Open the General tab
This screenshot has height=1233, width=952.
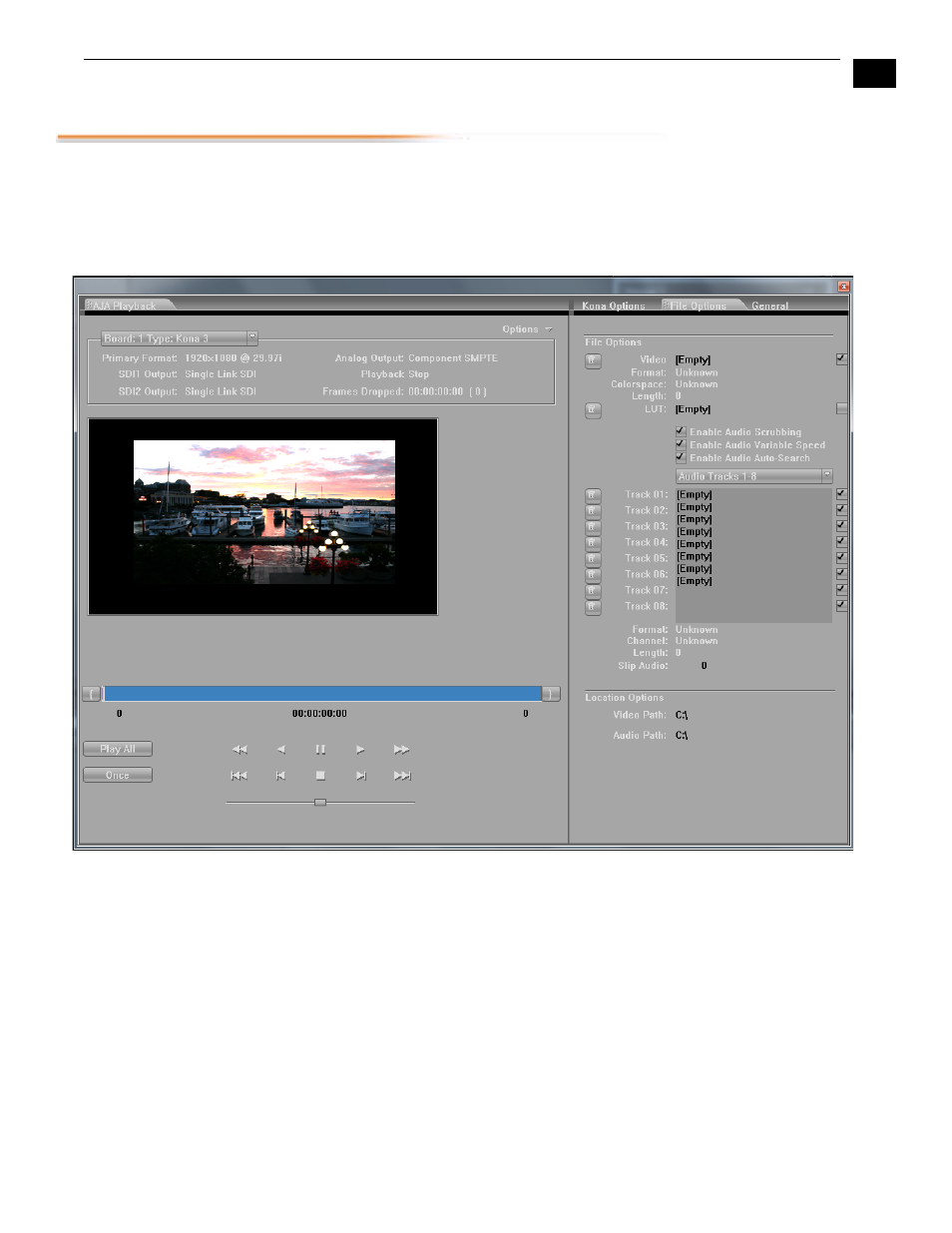point(769,306)
